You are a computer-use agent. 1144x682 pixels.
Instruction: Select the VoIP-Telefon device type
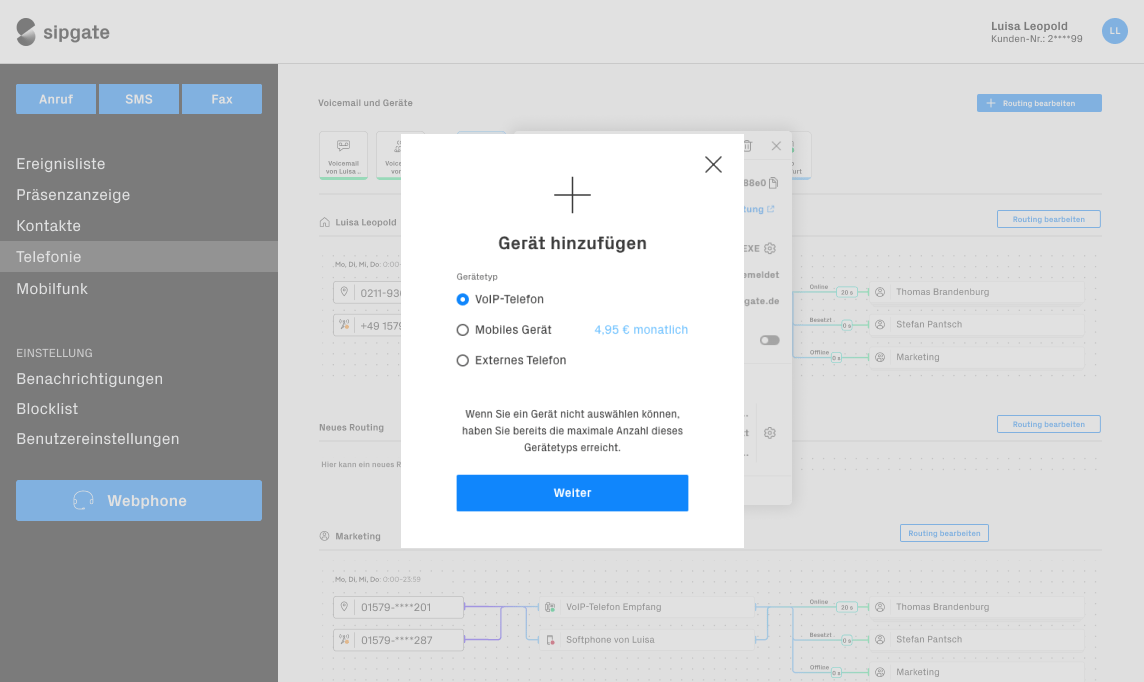[x=463, y=299]
